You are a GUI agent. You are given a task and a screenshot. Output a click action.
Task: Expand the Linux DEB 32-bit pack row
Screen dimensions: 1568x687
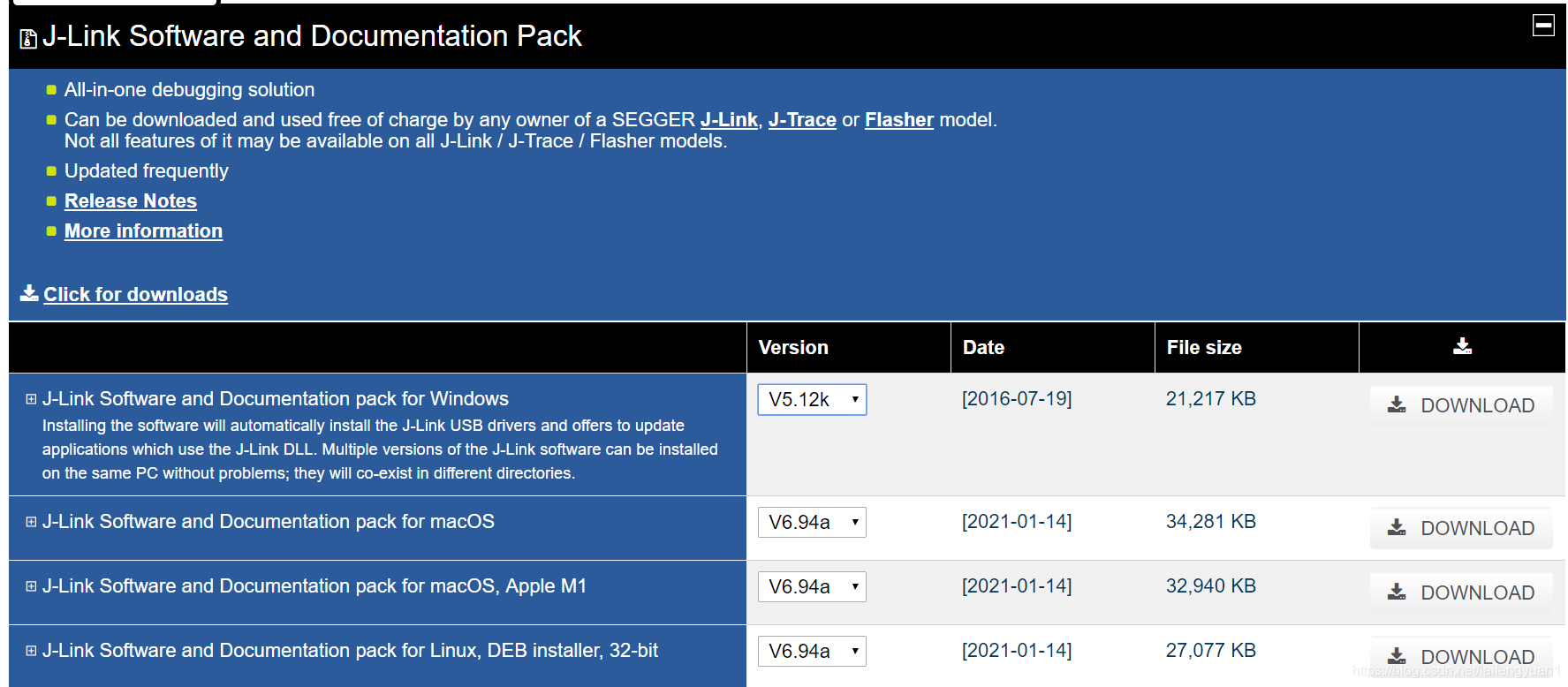[31, 651]
